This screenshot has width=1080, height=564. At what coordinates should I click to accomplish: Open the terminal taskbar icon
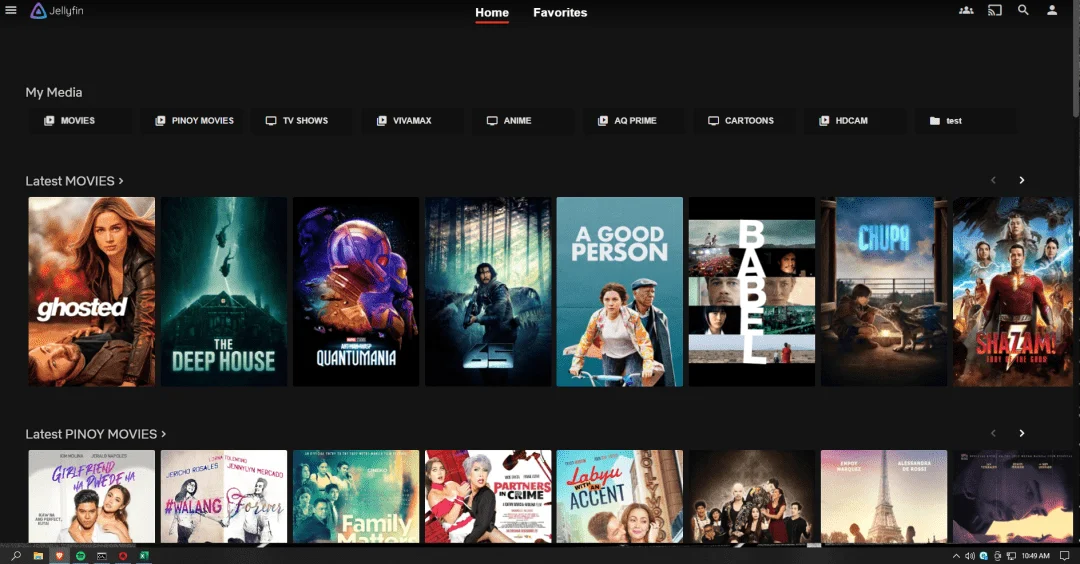coord(102,556)
